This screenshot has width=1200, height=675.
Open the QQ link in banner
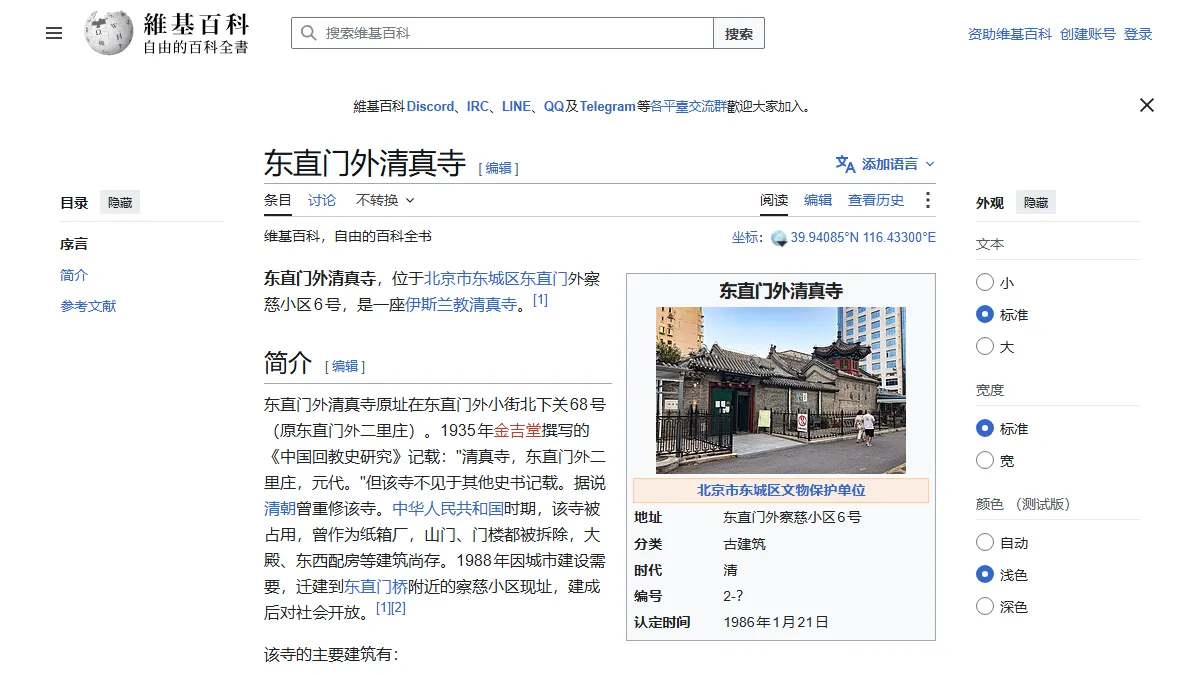[x=554, y=106]
